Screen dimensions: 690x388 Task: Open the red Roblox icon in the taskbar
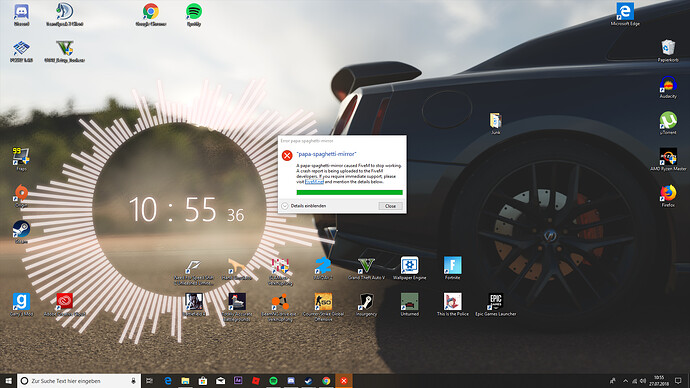click(x=256, y=381)
